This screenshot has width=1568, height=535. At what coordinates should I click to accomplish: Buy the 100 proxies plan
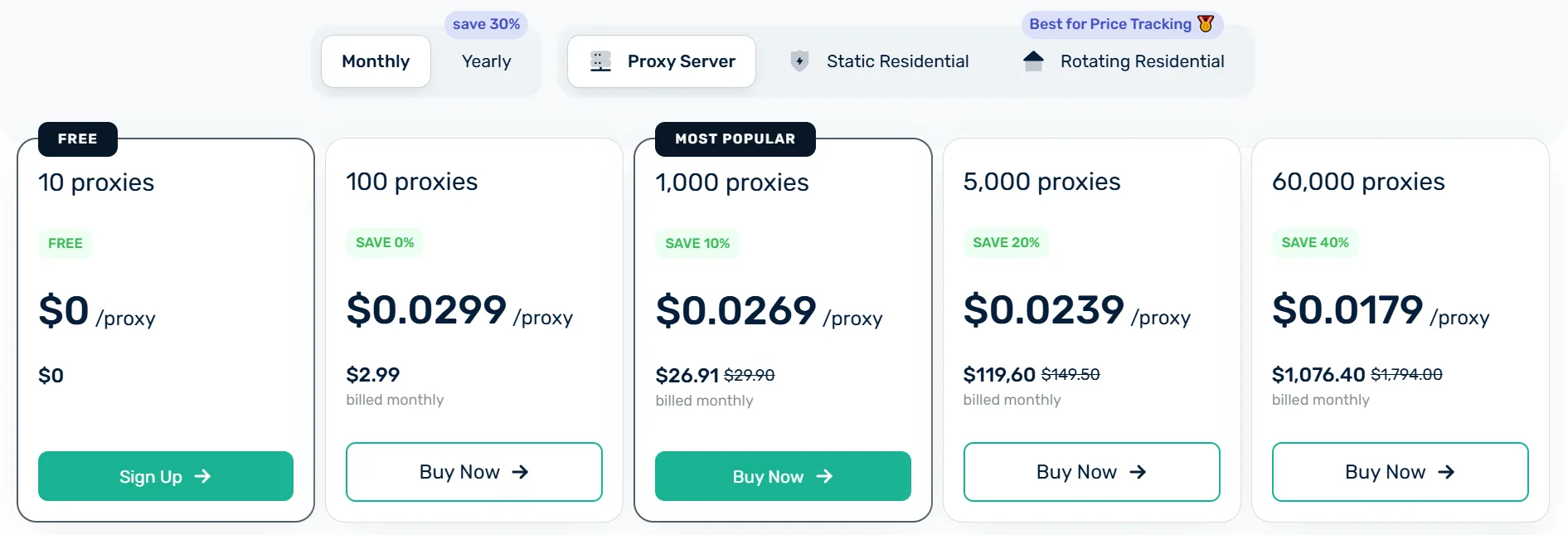473,472
